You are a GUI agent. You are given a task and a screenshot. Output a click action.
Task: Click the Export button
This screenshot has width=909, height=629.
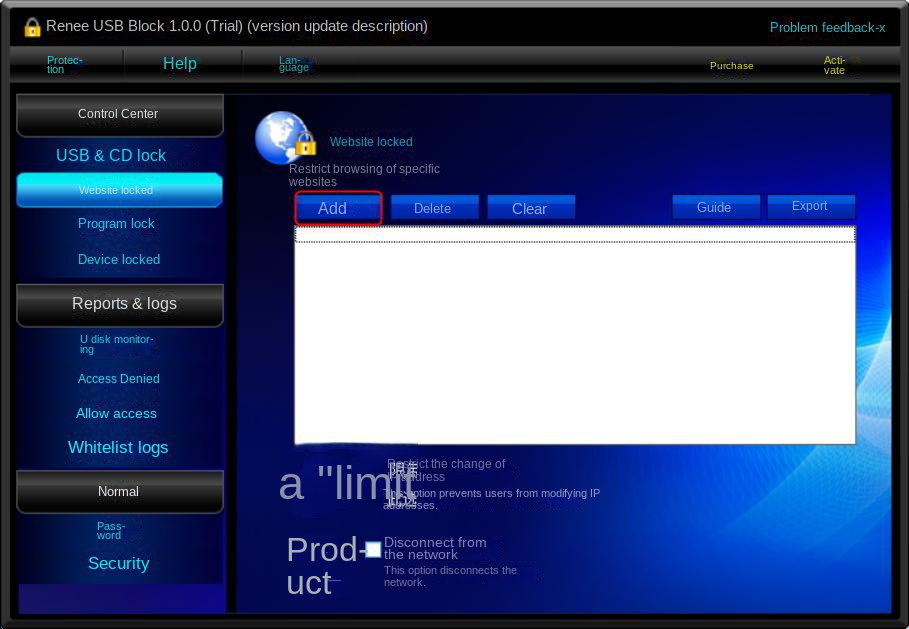coord(810,207)
